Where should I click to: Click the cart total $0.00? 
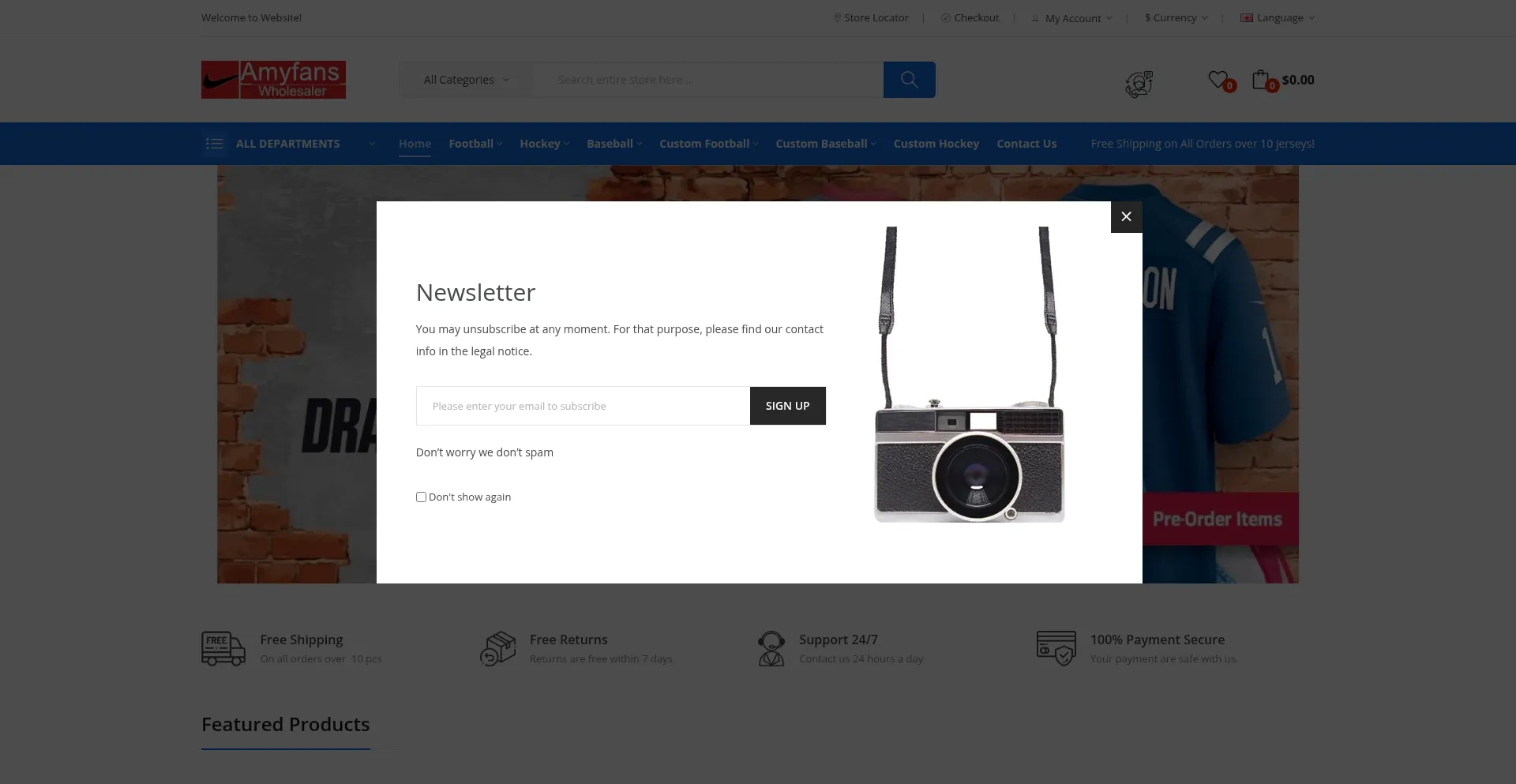(1298, 80)
